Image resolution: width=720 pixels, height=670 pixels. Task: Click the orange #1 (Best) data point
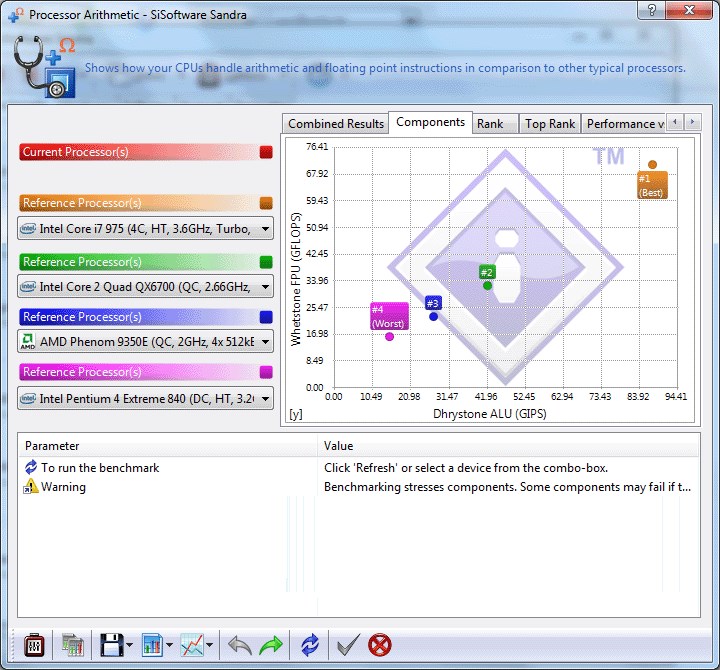(x=652, y=164)
